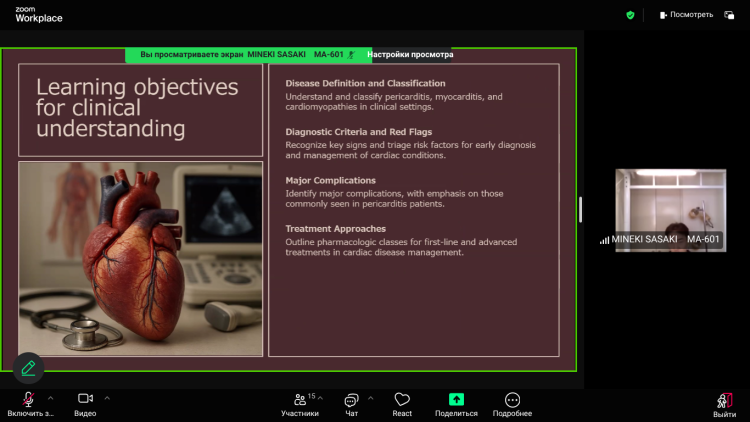Open Настройки просмотра view settings menu
Screen dimensions: 750x422
[409, 55]
